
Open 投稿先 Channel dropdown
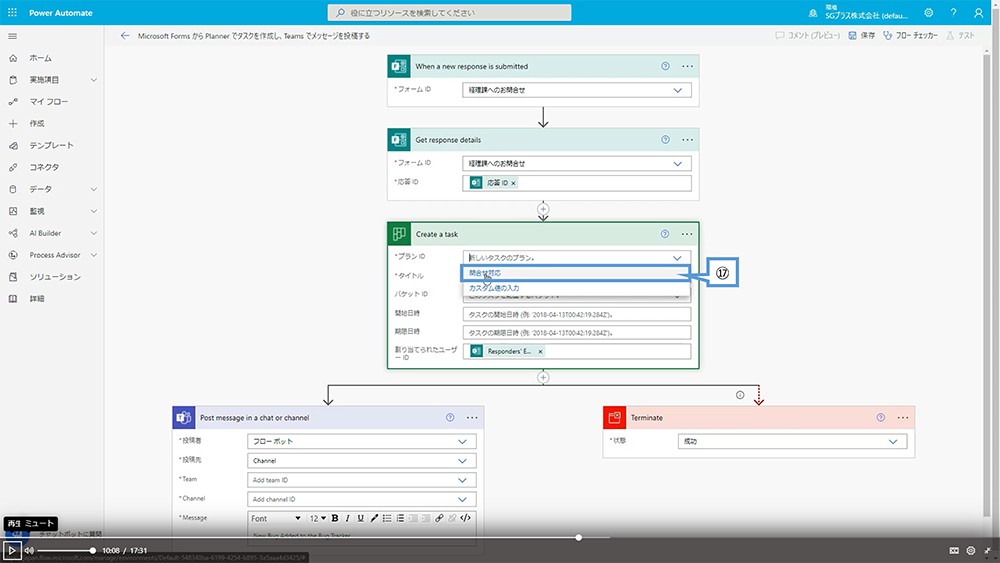tap(361, 460)
